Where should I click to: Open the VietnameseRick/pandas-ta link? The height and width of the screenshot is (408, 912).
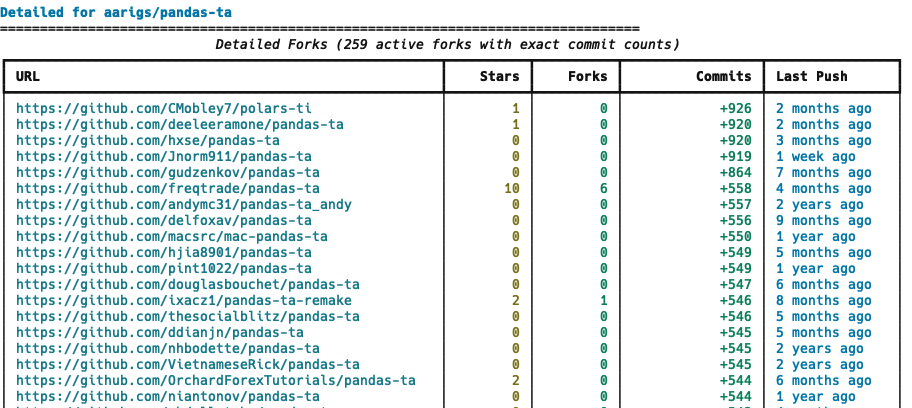pyautogui.click(x=188, y=364)
